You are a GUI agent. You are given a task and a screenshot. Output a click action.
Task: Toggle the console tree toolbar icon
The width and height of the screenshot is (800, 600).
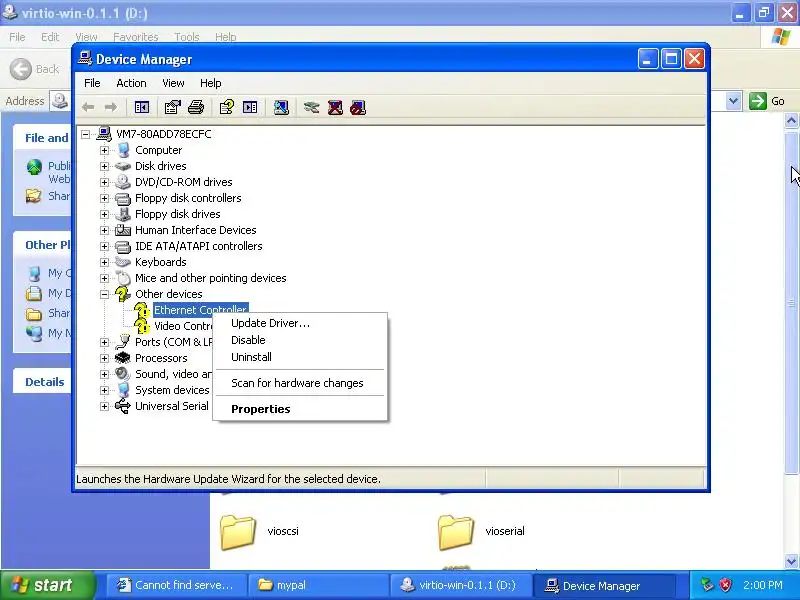tap(142, 107)
